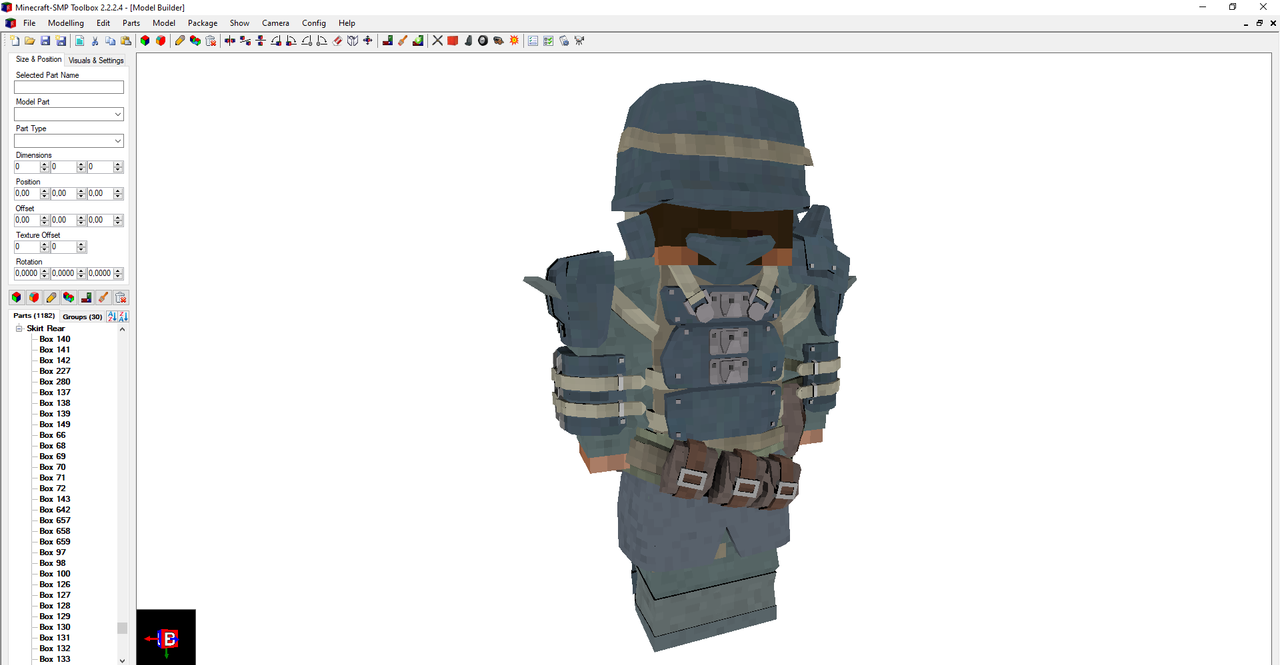Sort parts list A to Z
Image resolution: width=1280 pixels, height=665 pixels.
pyautogui.click(x=112, y=316)
